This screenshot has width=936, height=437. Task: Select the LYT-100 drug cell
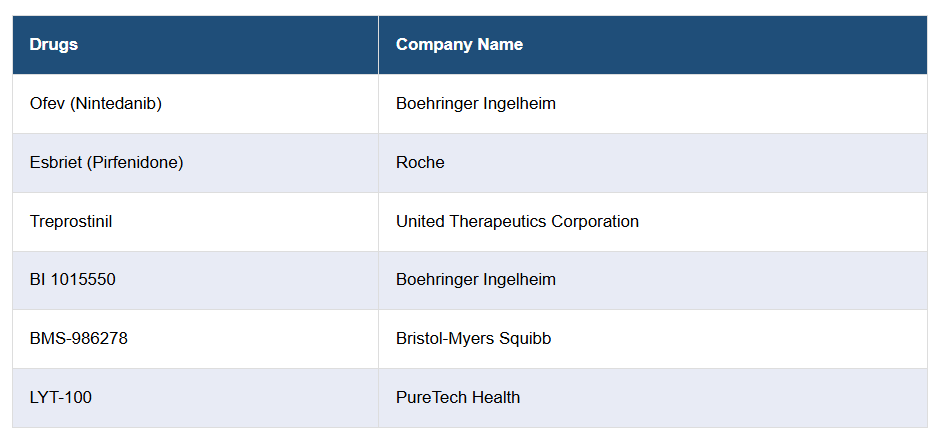pos(61,397)
